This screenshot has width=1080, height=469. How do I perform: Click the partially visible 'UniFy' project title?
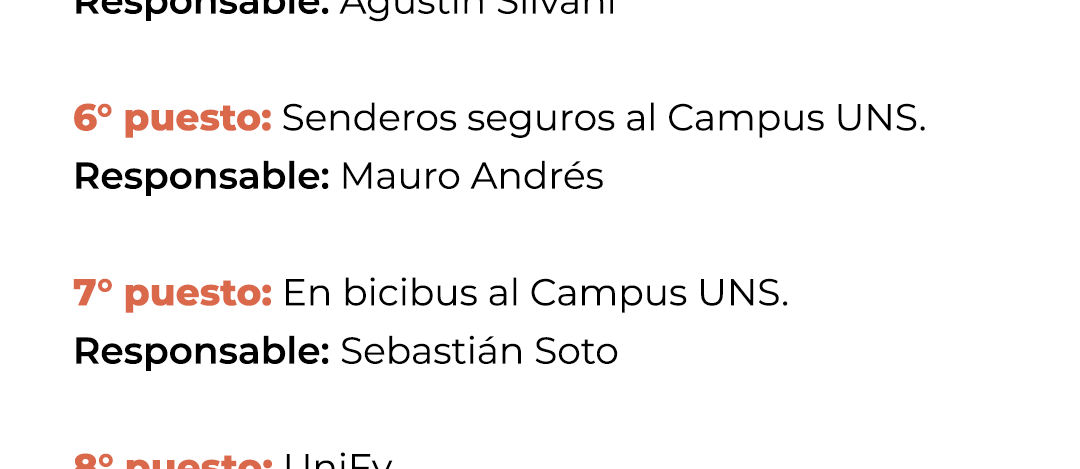tap(338, 460)
